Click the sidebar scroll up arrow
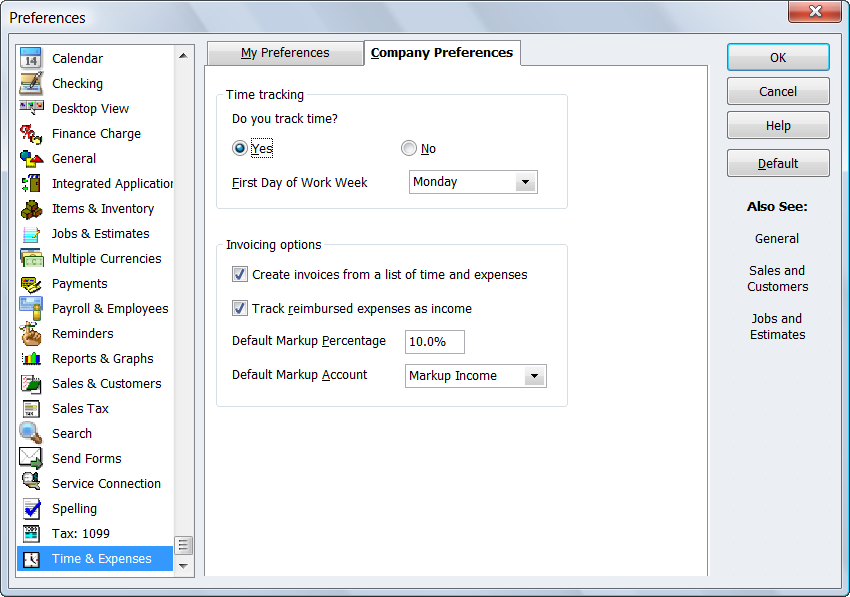 pyautogui.click(x=183, y=55)
